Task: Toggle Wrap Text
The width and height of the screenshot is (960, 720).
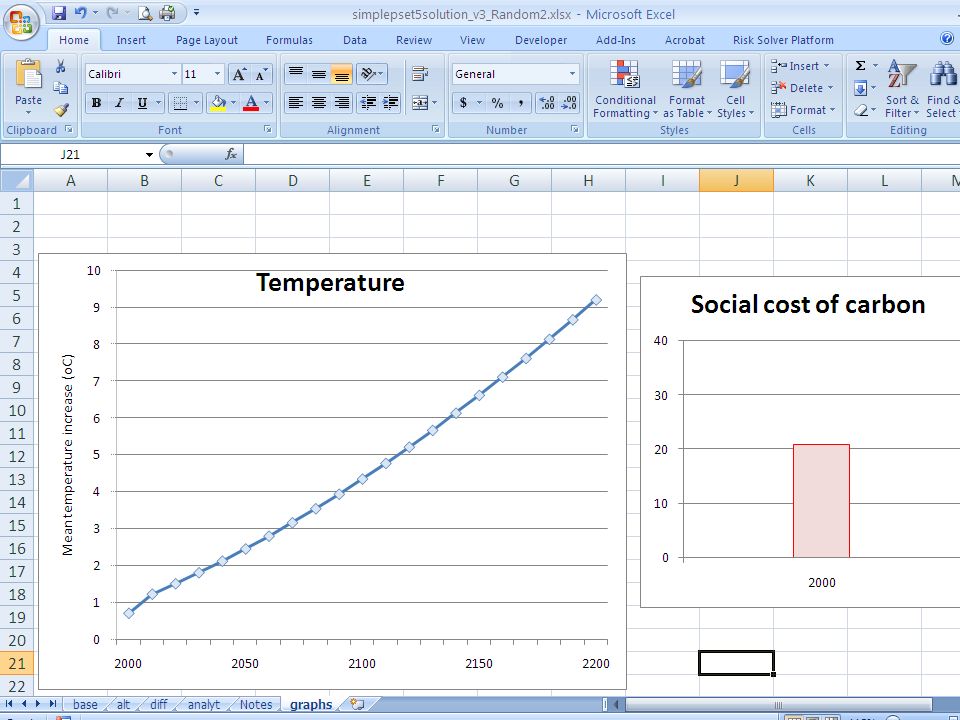Action: [420, 74]
